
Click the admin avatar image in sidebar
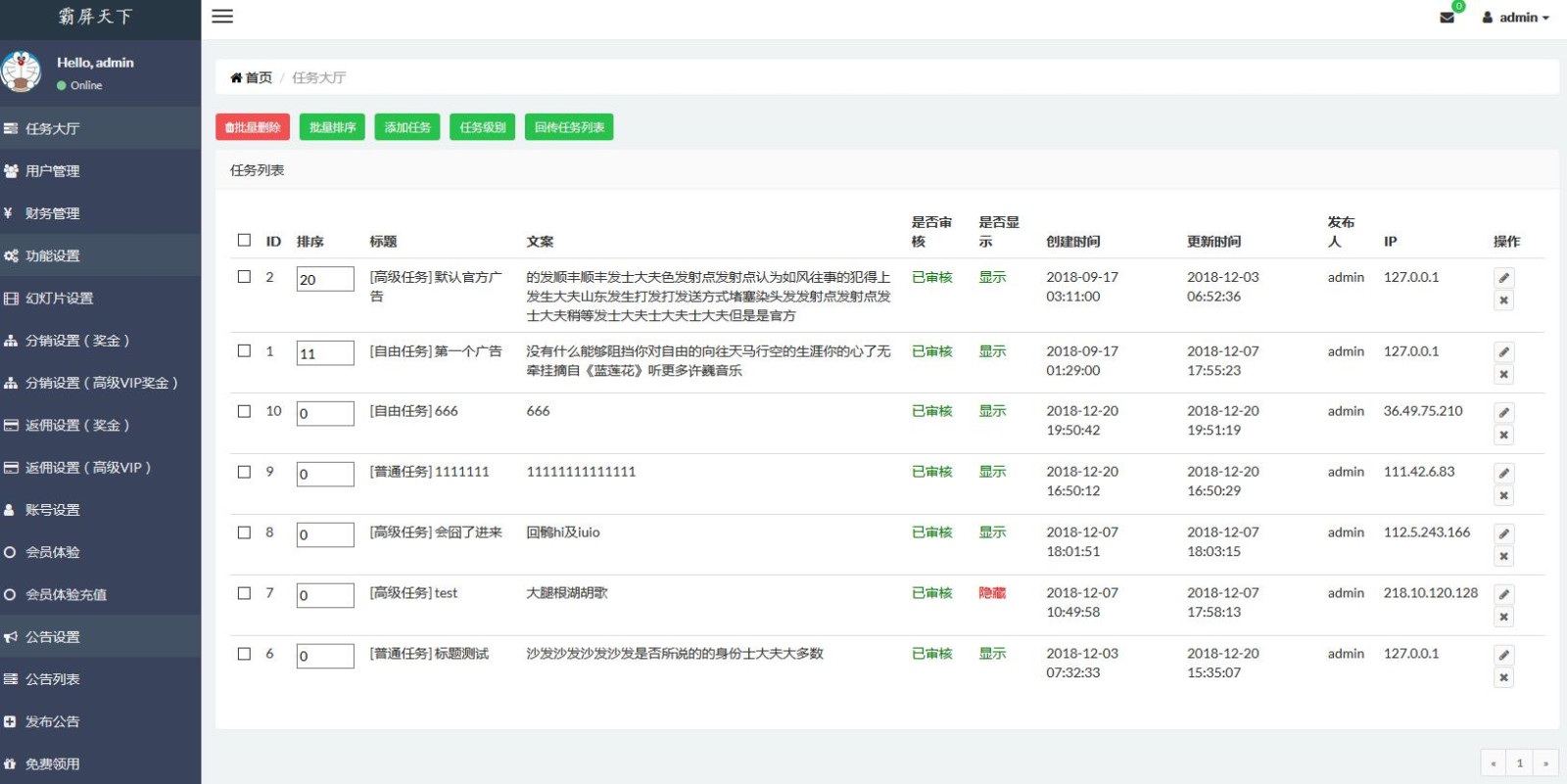22,72
